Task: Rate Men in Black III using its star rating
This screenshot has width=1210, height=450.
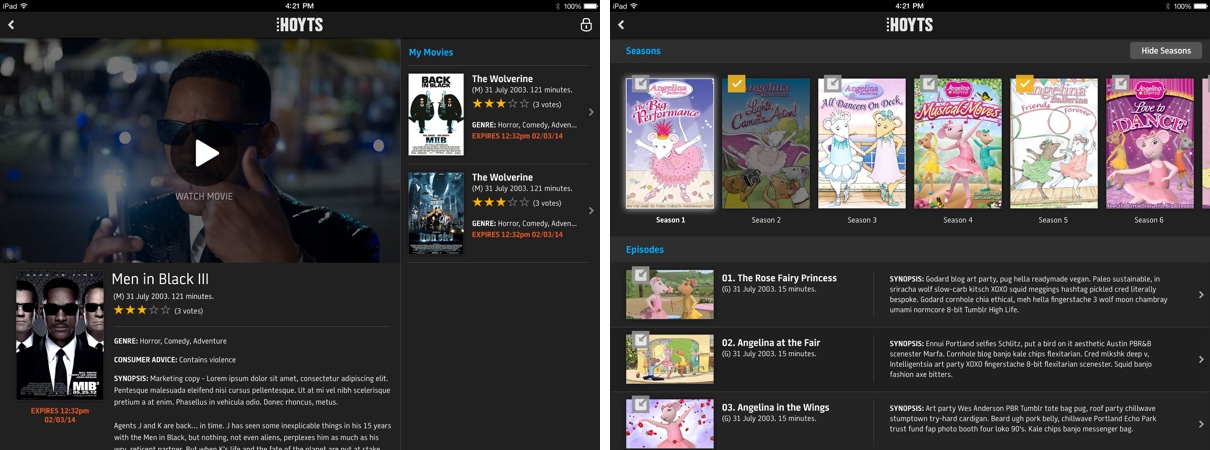Action: click(140, 310)
